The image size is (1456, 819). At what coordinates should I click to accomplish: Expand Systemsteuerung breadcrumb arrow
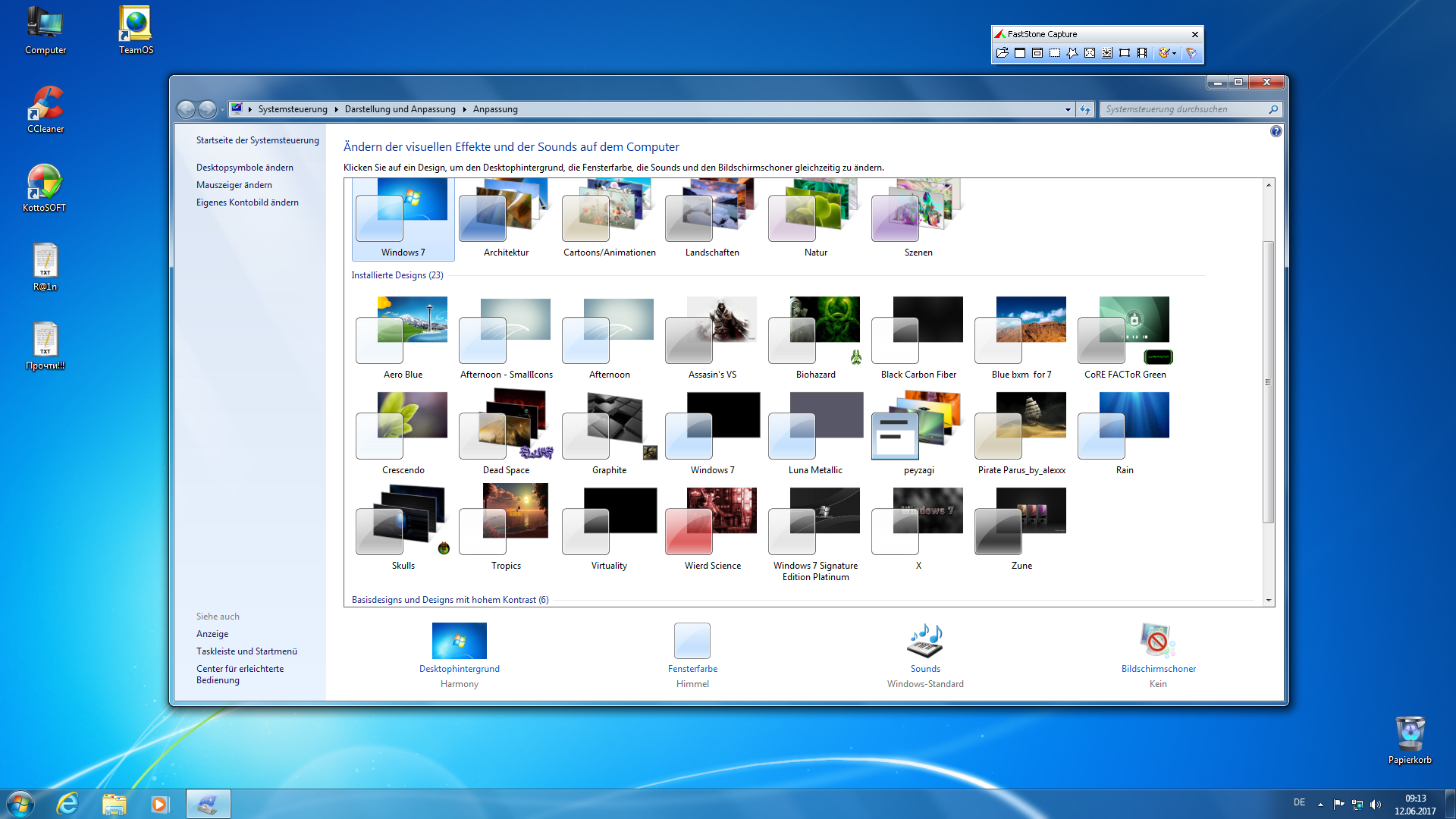tap(335, 109)
